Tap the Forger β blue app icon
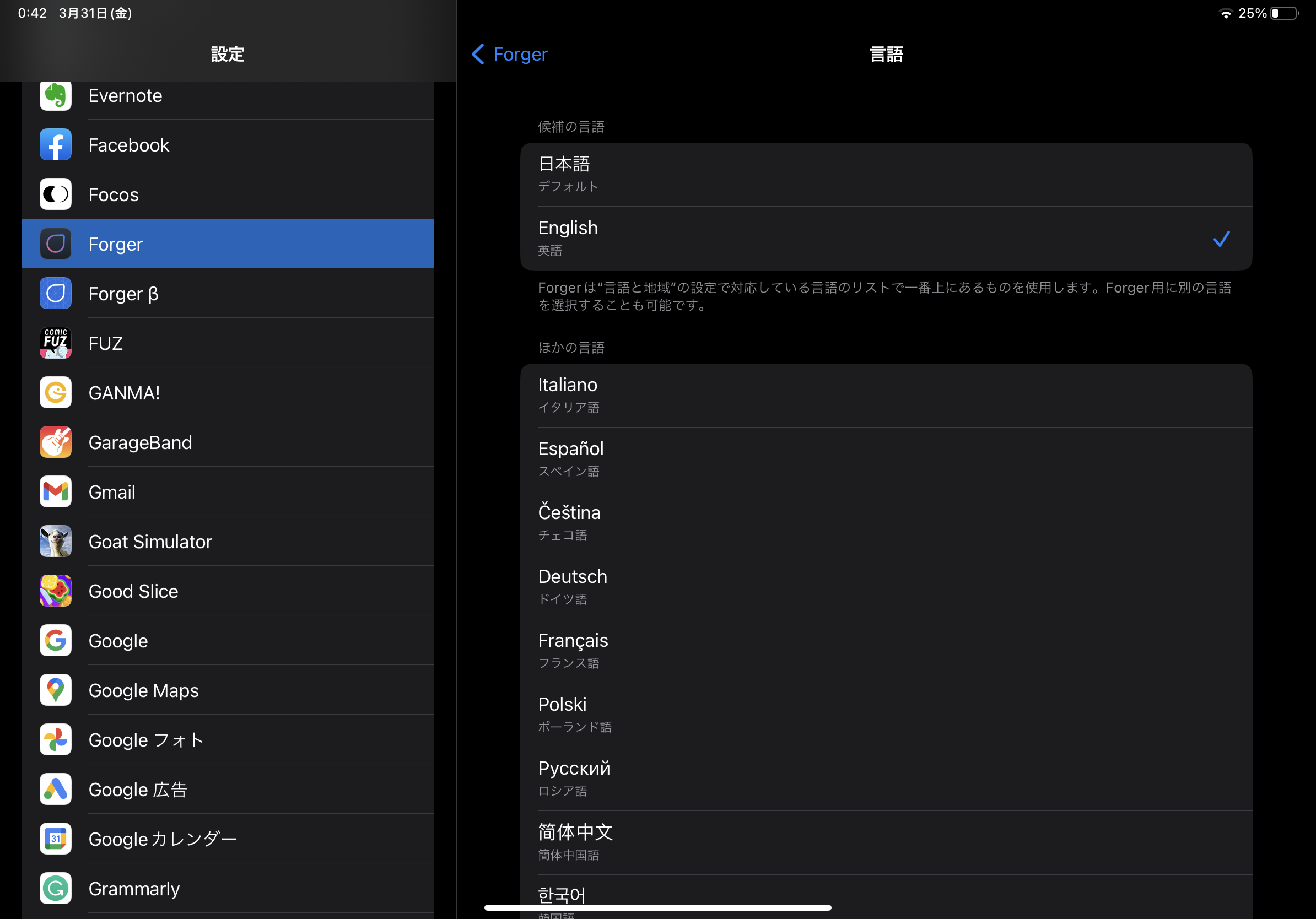Screen dimensions: 1316x919 56,293
